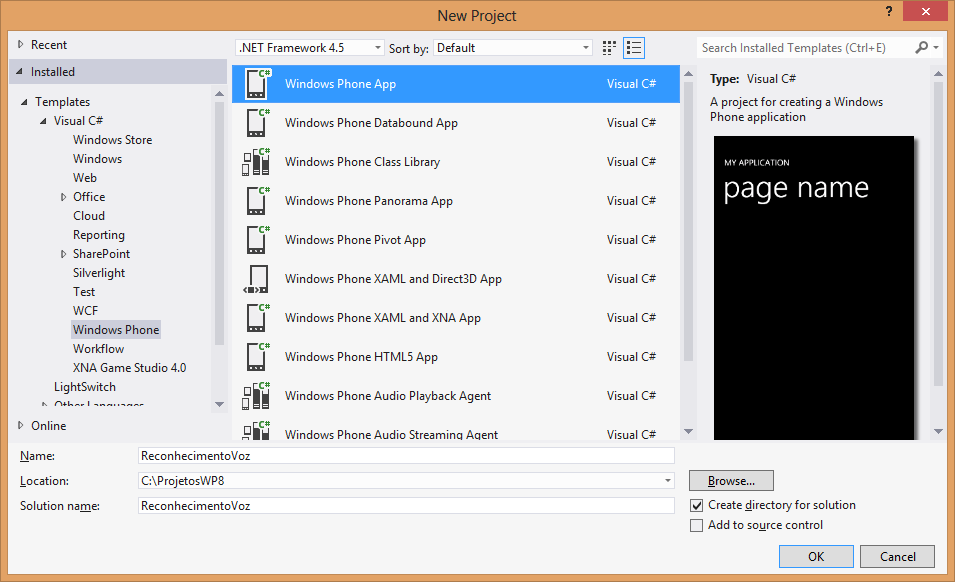This screenshot has width=955, height=582.
Task: Click the XAML and XNA App icon
Action: pyautogui.click(x=257, y=318)
